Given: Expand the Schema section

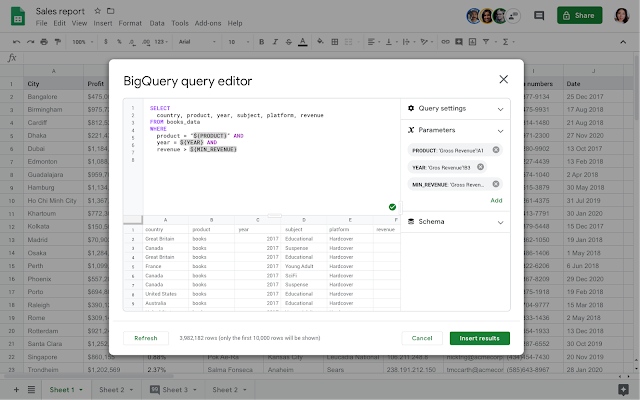Looking at the screenshot, I should pyautogui.click(x=500, y=222).
